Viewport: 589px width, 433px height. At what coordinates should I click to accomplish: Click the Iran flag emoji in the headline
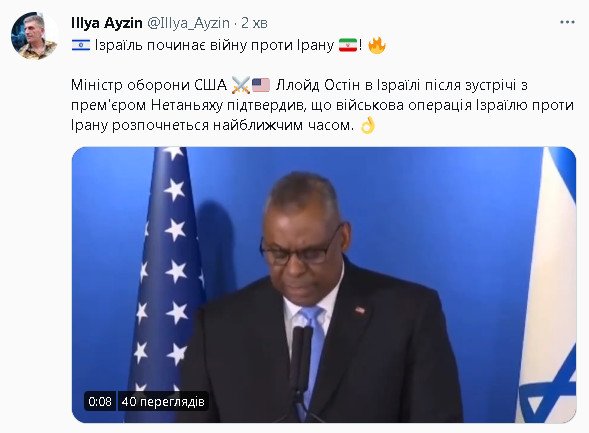click(347, 45)
